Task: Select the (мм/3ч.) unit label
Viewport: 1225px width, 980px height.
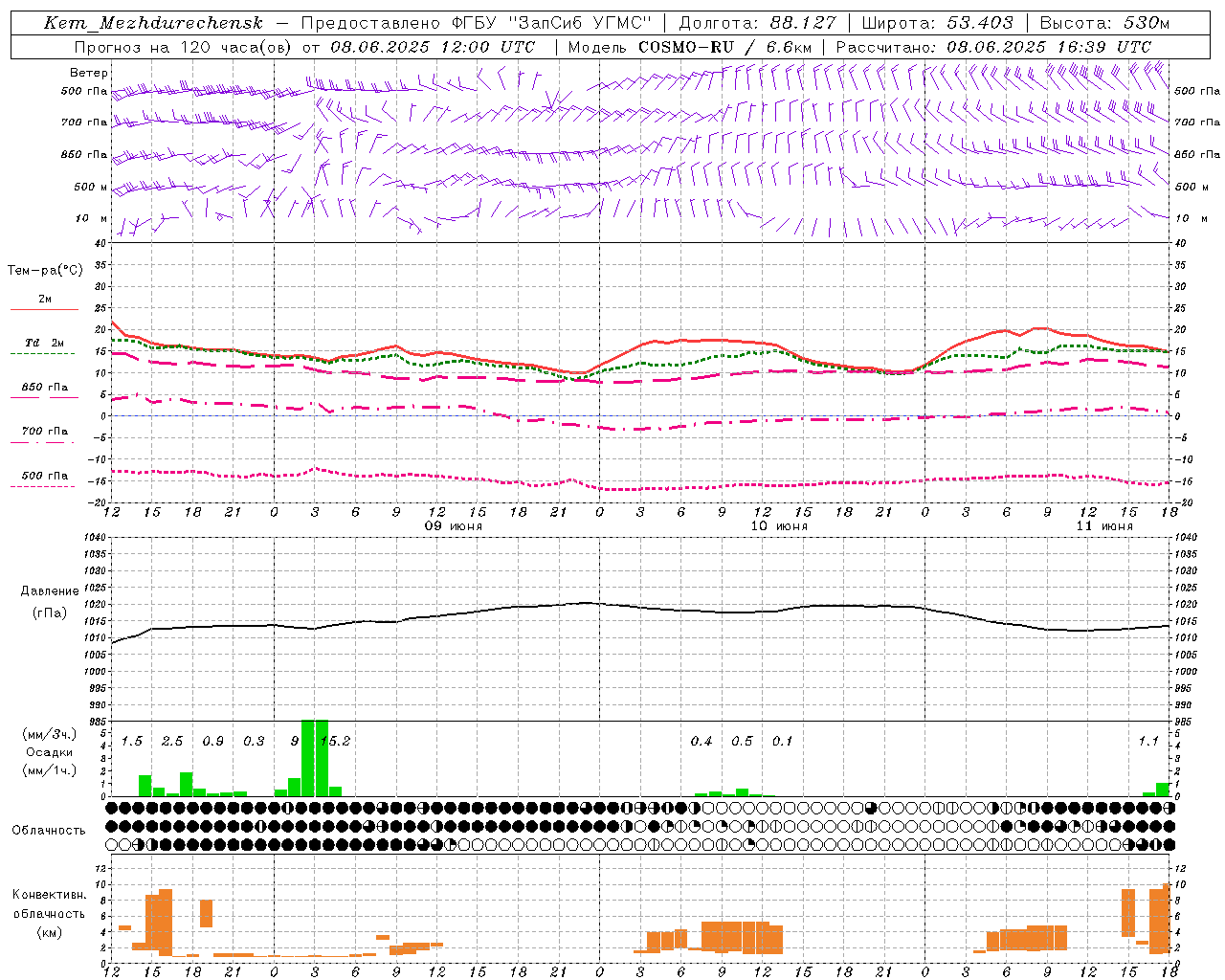Action: pyautogui.click(x=49, y=734)
